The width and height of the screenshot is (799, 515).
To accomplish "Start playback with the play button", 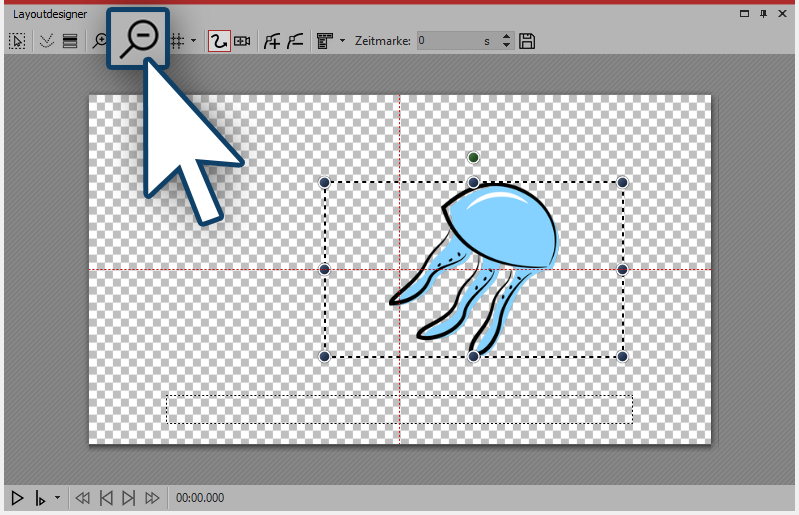I will pyautogui.click(x=17, y=497).
